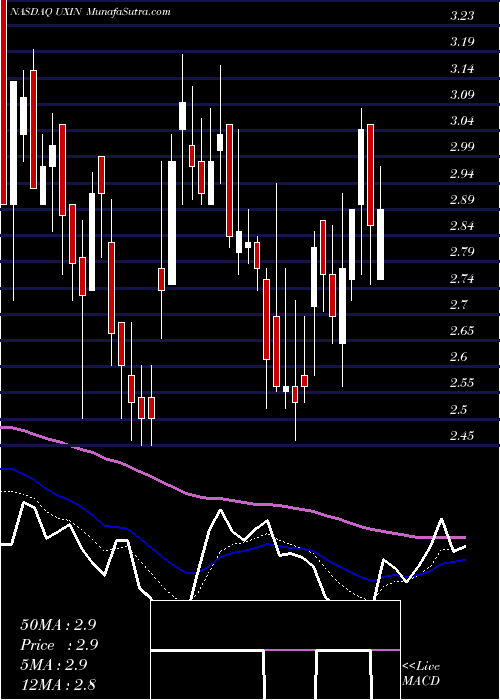Click the tall red candlestick at far left edge

click(4, 102)
